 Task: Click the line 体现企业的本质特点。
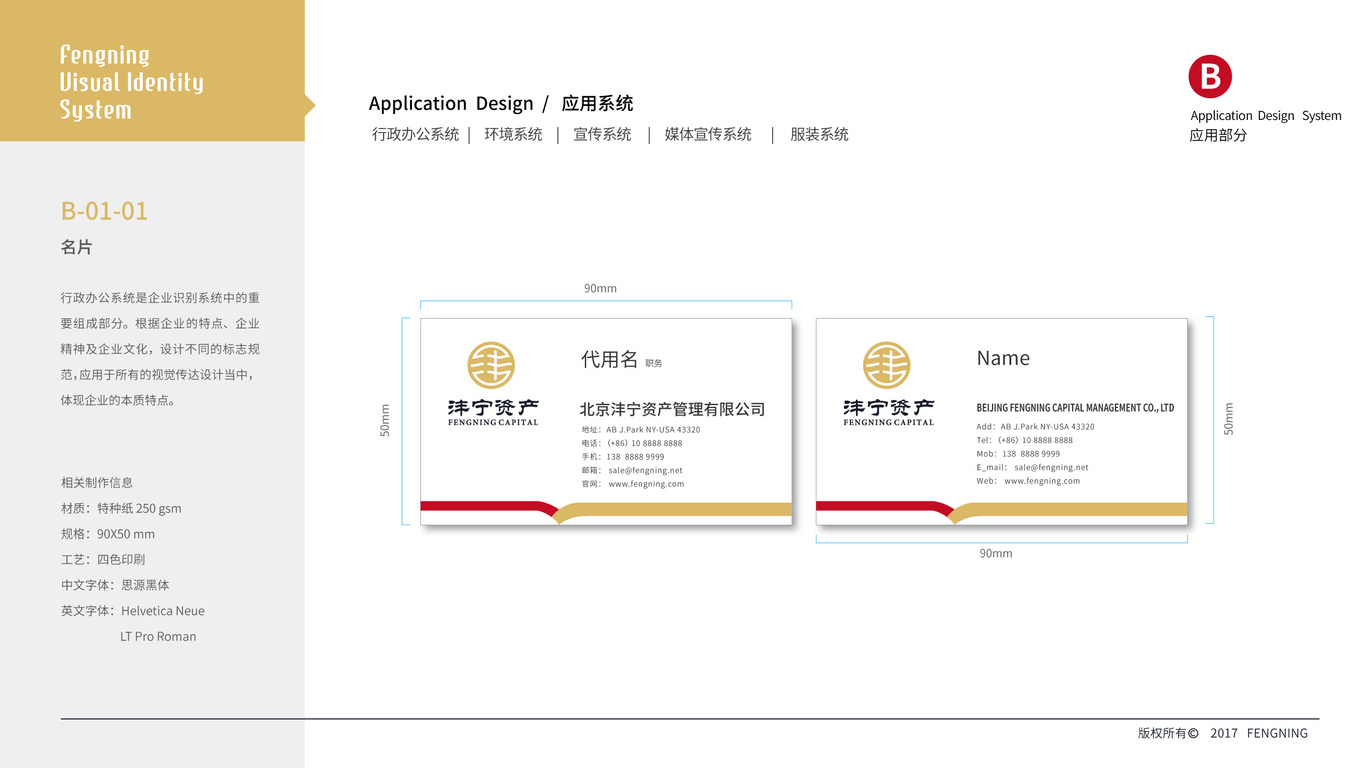(118, 401)
